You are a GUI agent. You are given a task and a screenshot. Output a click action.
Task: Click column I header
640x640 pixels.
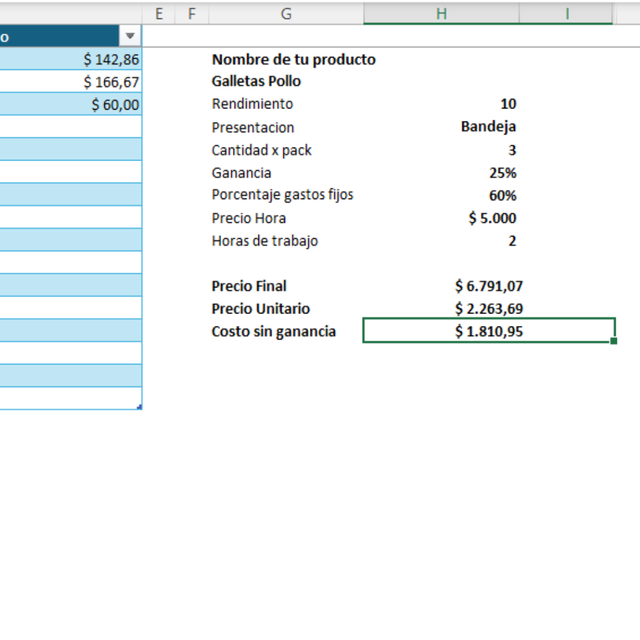coord(567,13)
